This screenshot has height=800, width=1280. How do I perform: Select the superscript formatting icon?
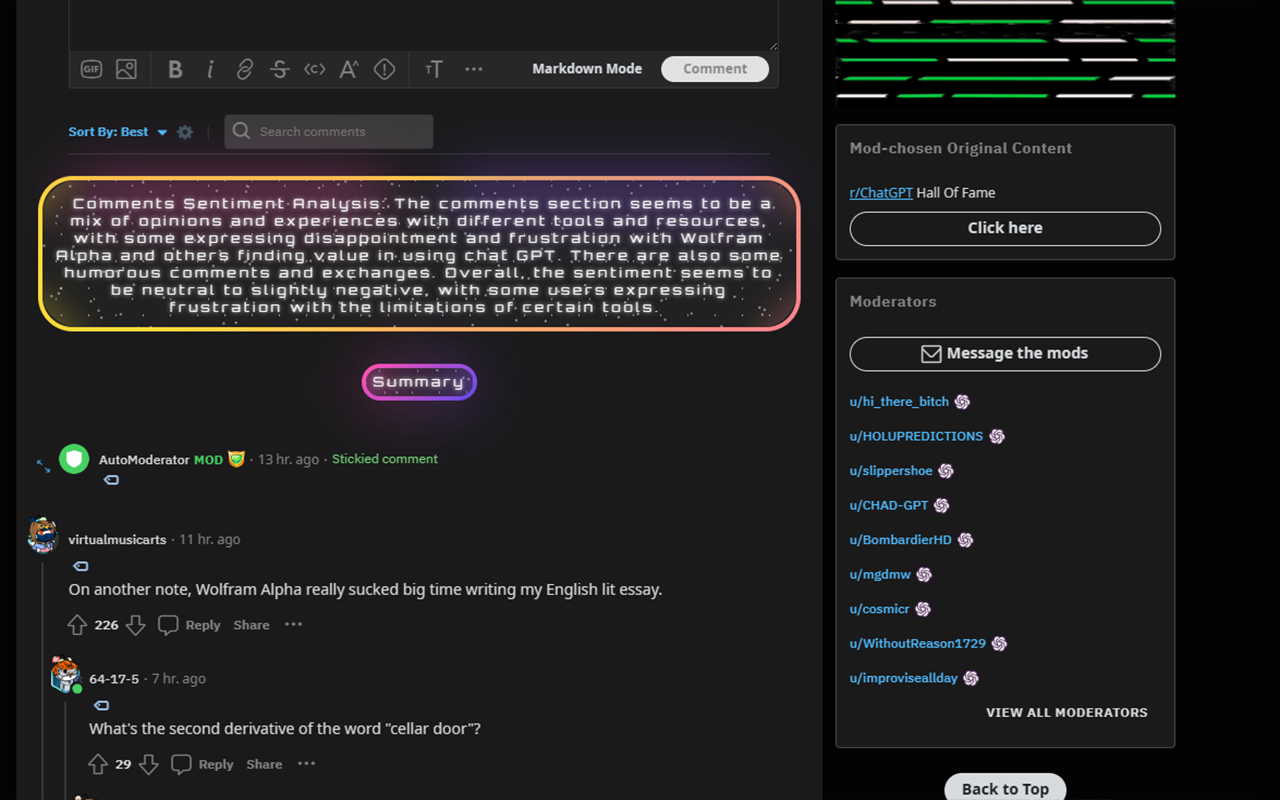(349, 69)
